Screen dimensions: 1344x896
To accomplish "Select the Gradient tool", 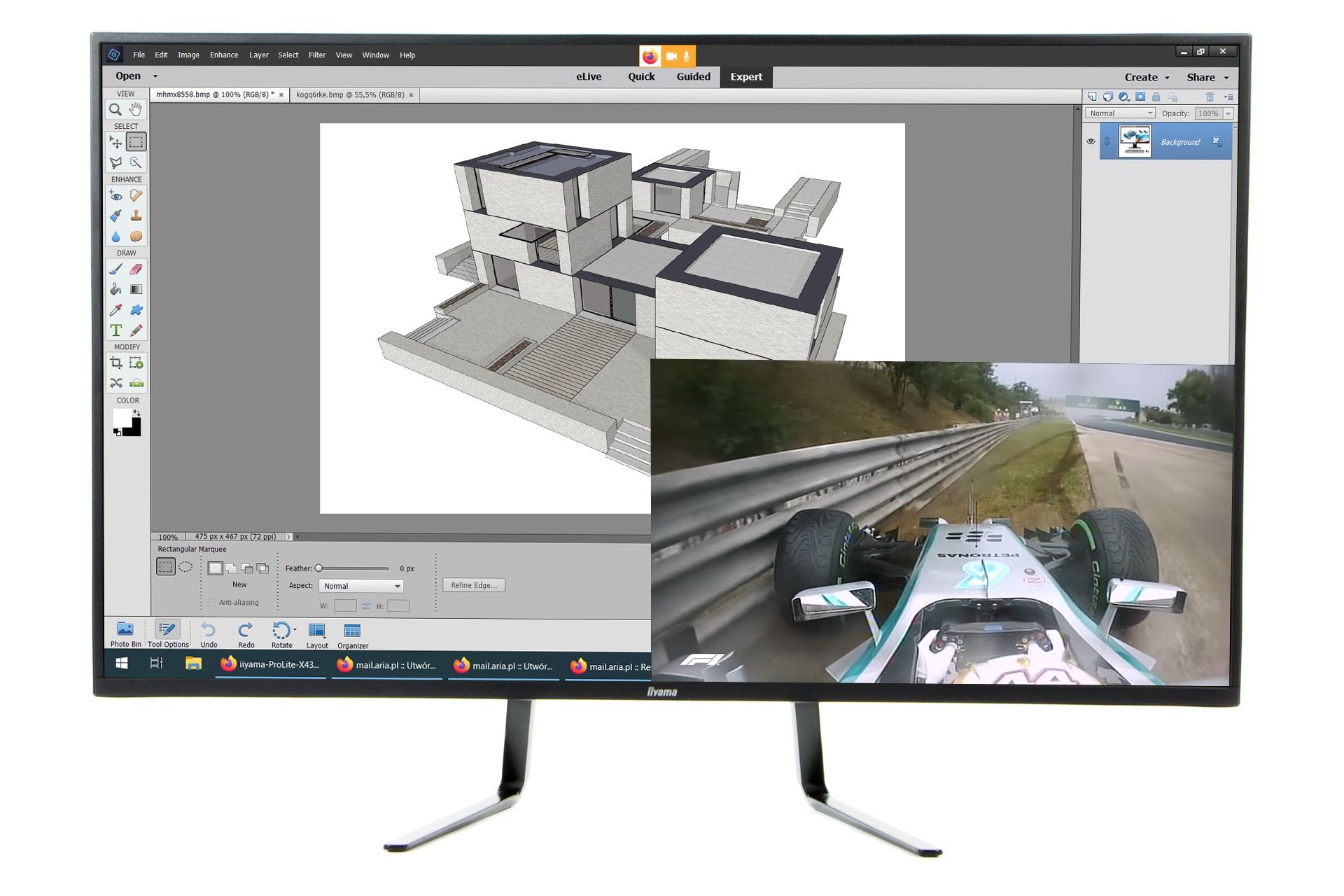I will click(x=136, y=289).
